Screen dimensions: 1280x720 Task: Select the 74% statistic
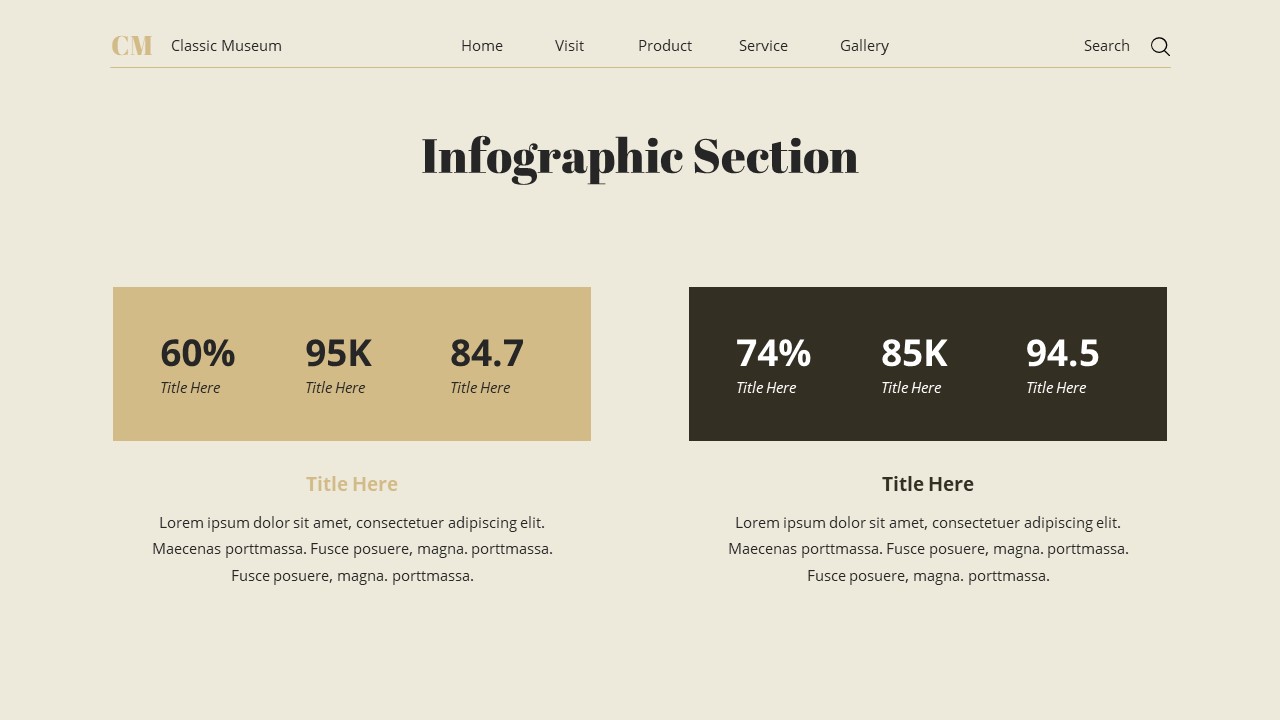coord(773,352)
